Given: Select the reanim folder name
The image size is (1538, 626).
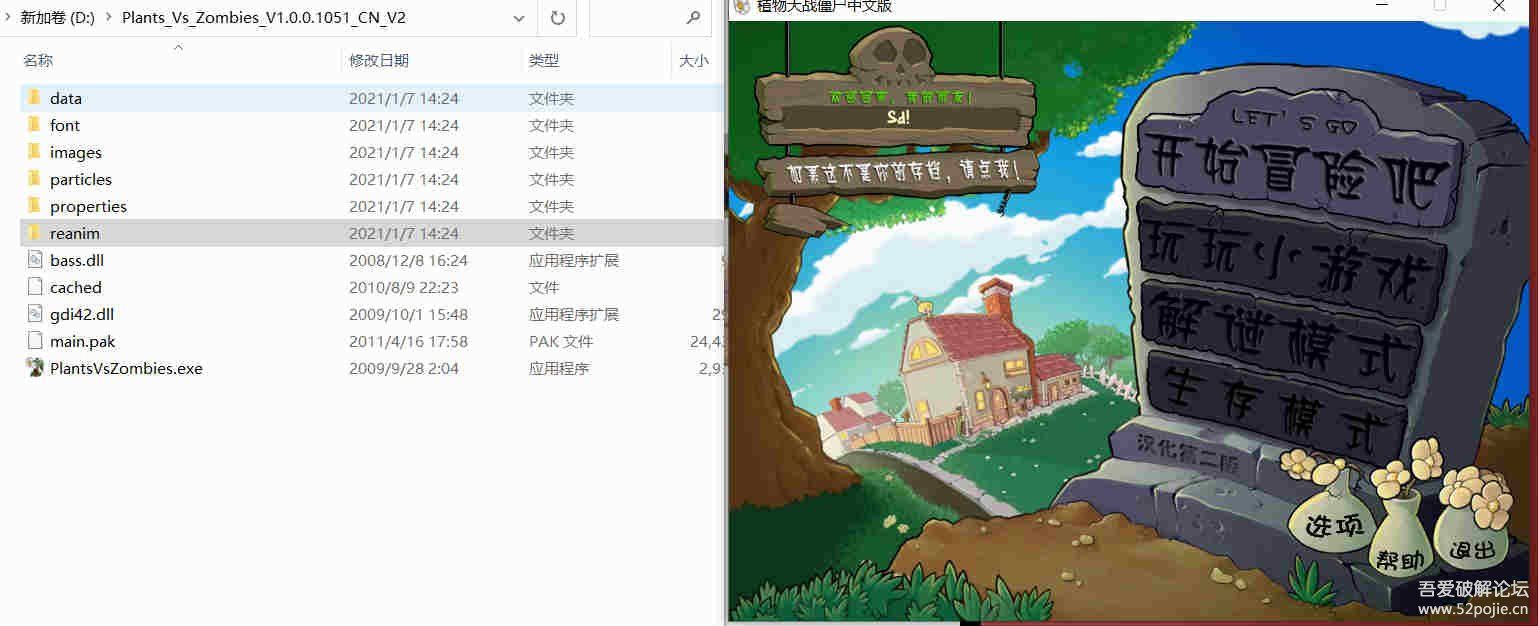Looking at the screenshot, I should pos(75,233).
